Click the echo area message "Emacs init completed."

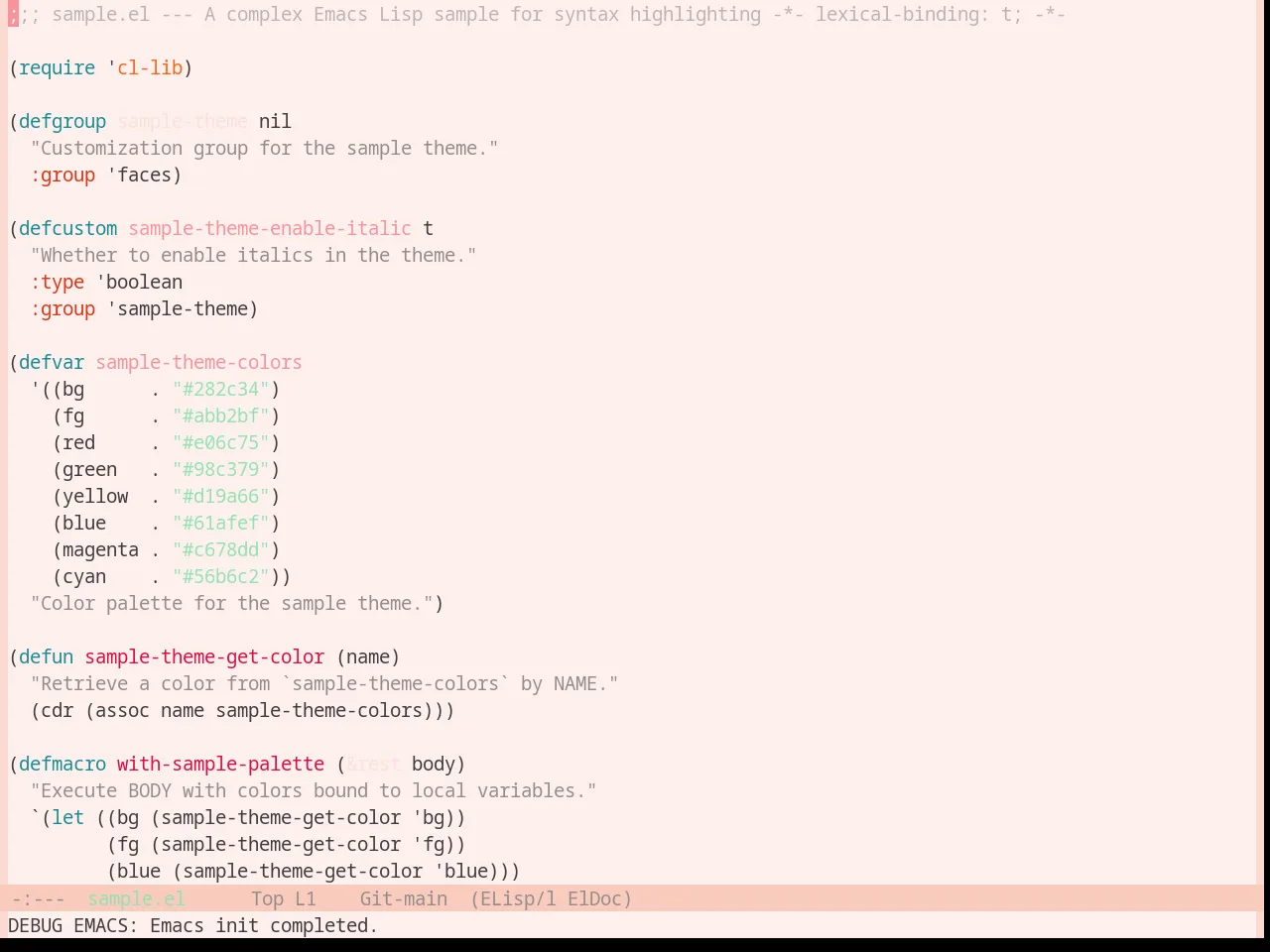264,925
